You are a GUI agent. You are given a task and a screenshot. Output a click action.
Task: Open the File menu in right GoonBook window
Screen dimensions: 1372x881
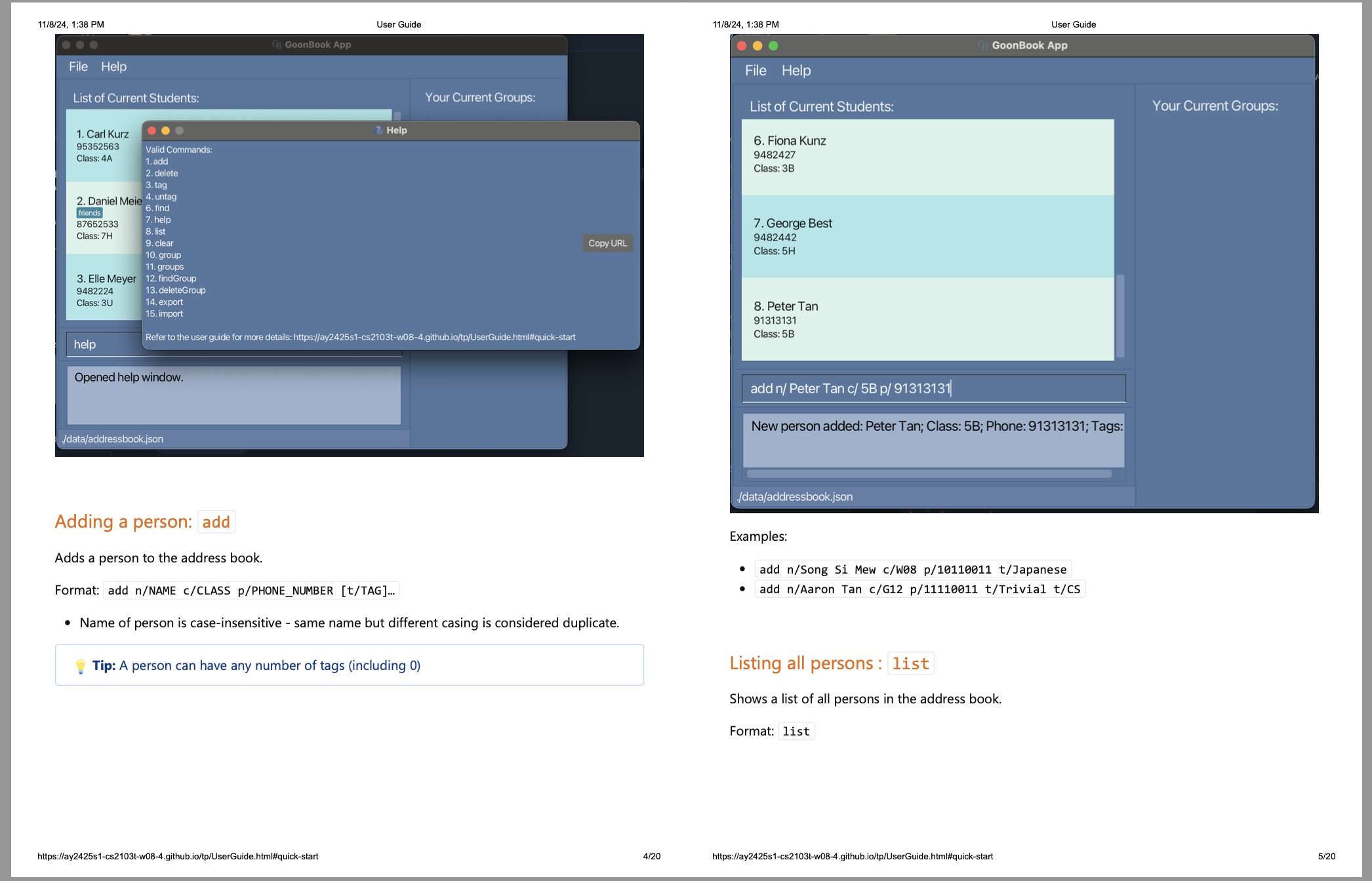click(x=755, y=70)
